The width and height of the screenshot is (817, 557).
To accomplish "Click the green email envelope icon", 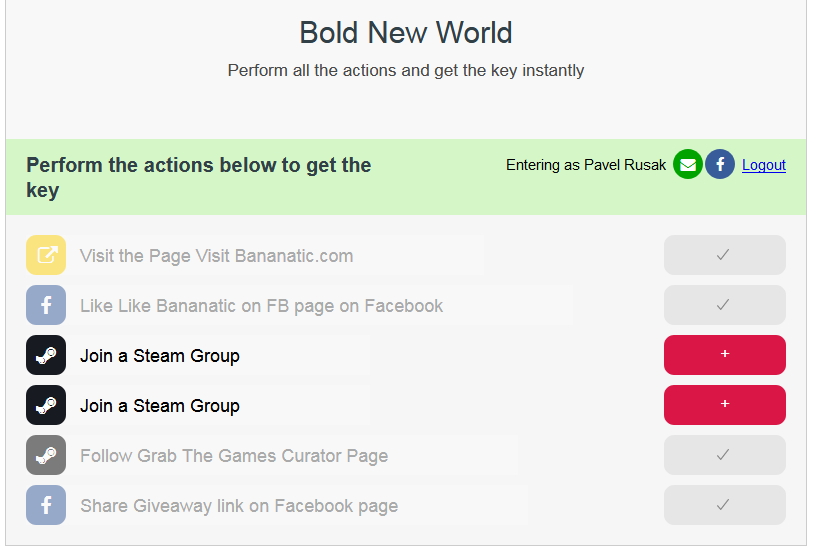I will (x=688, y=164).
